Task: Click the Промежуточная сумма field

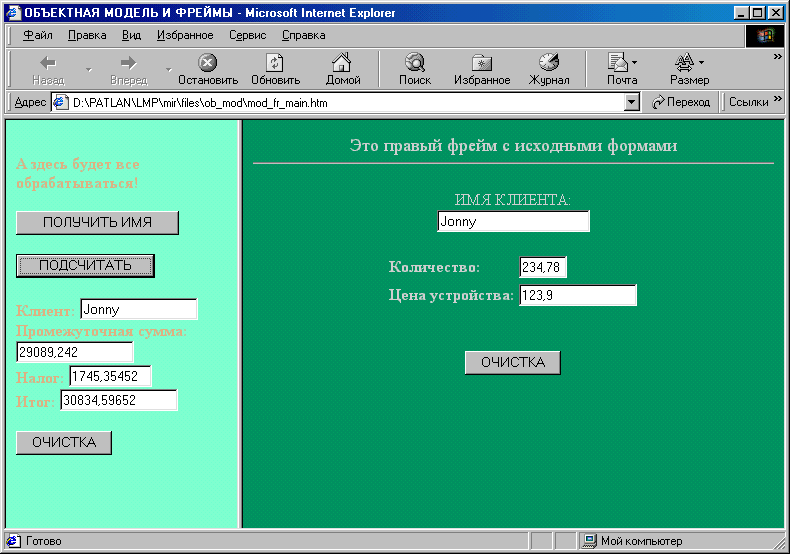Action: (75, 352)
